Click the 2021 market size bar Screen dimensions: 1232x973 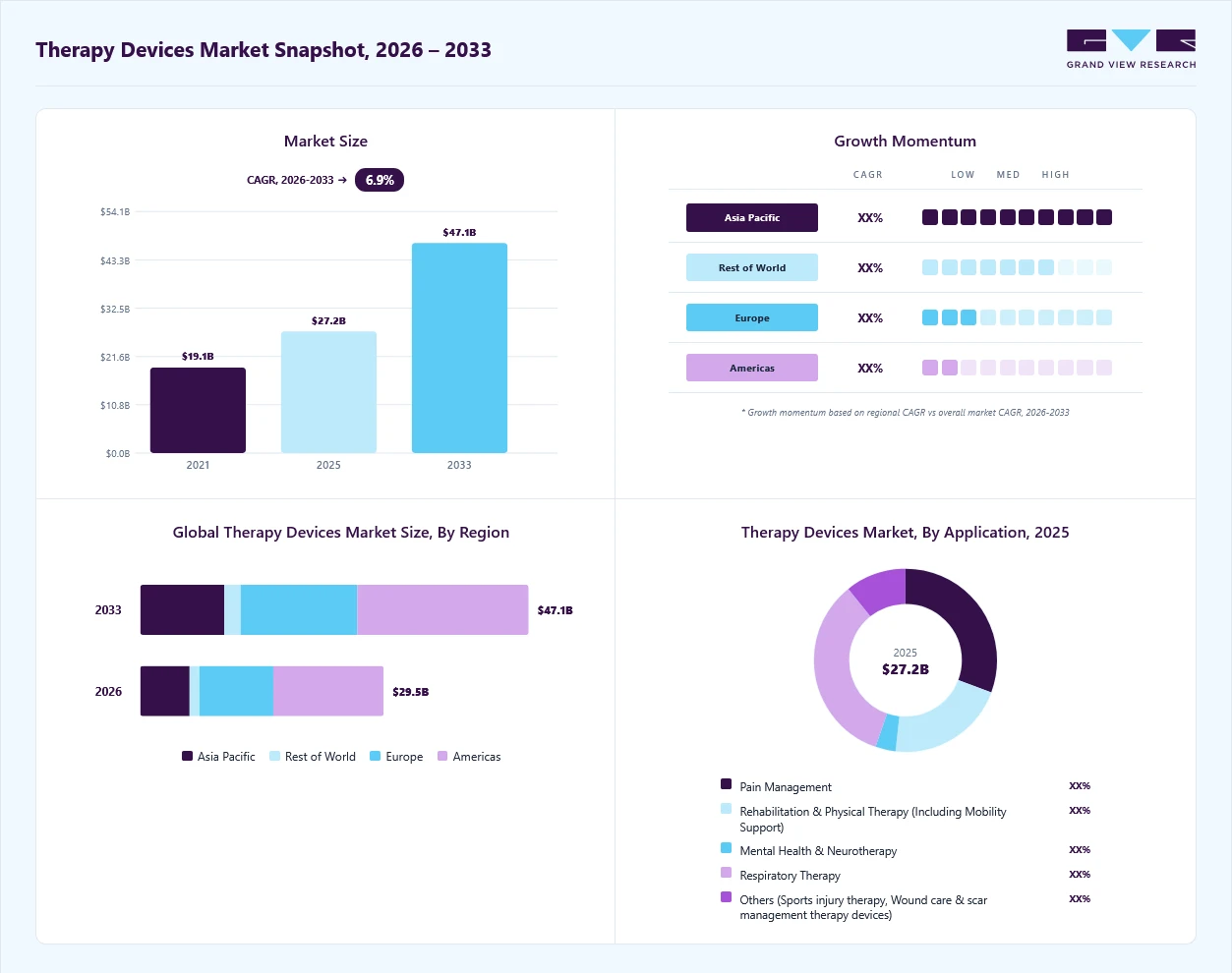198,410
